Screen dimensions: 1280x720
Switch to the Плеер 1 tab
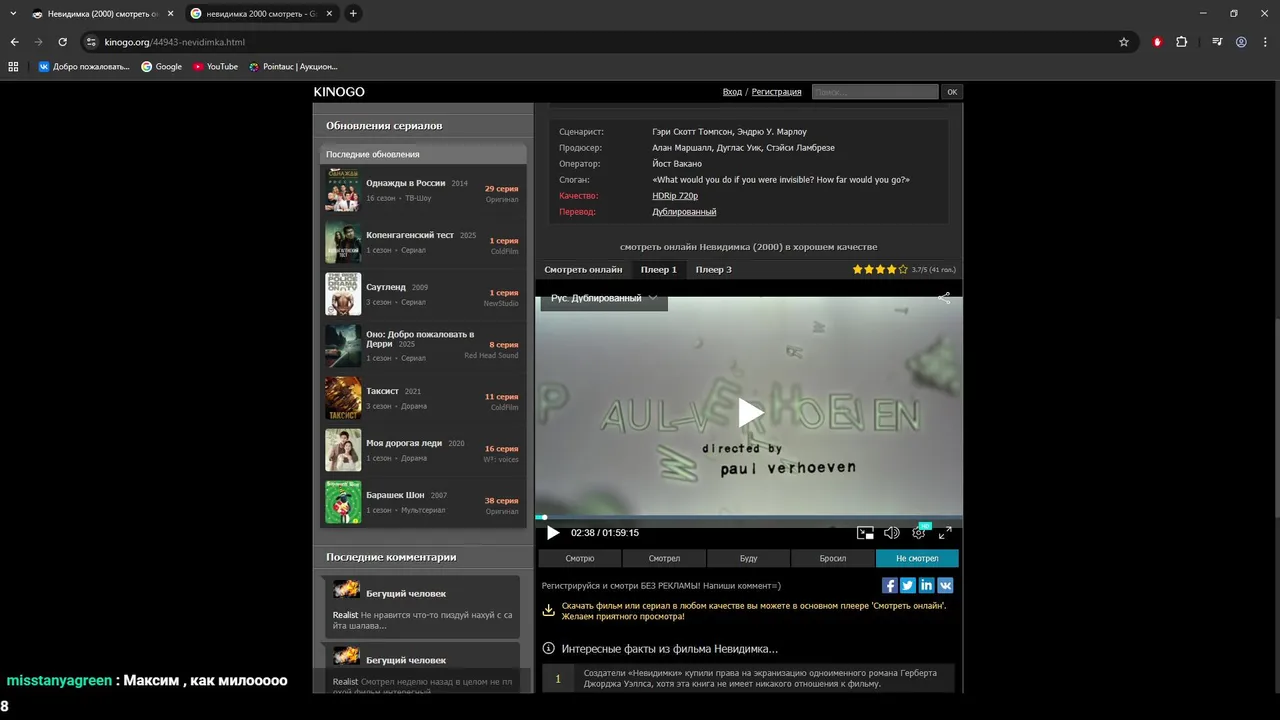tap(659, 270)
